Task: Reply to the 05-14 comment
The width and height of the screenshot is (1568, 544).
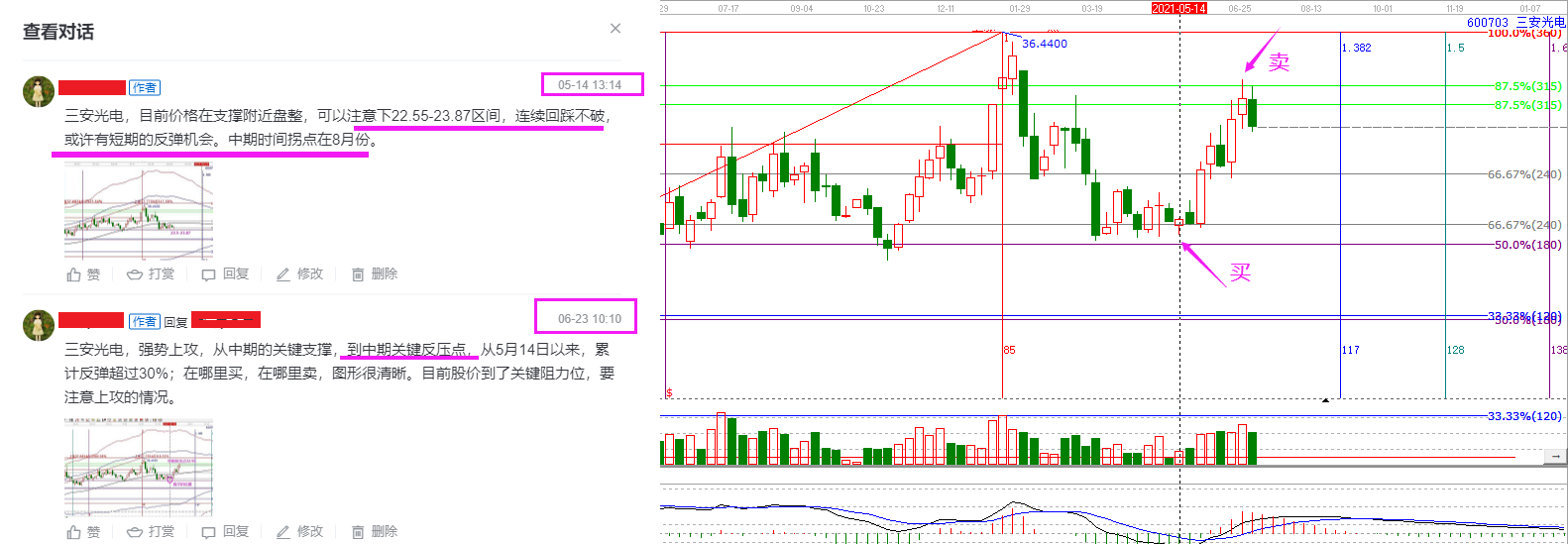Action: point(225,274)
